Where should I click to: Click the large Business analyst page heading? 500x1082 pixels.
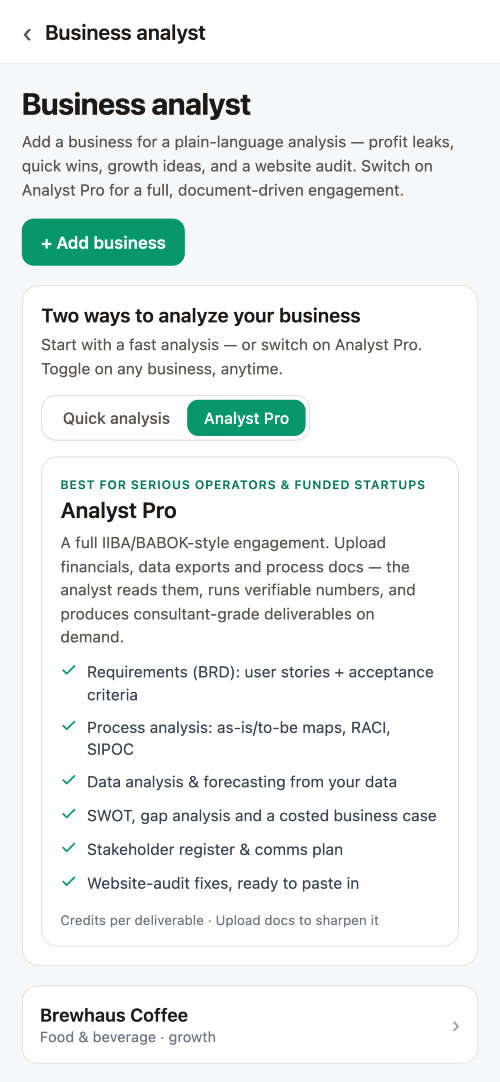click(137, 105)
